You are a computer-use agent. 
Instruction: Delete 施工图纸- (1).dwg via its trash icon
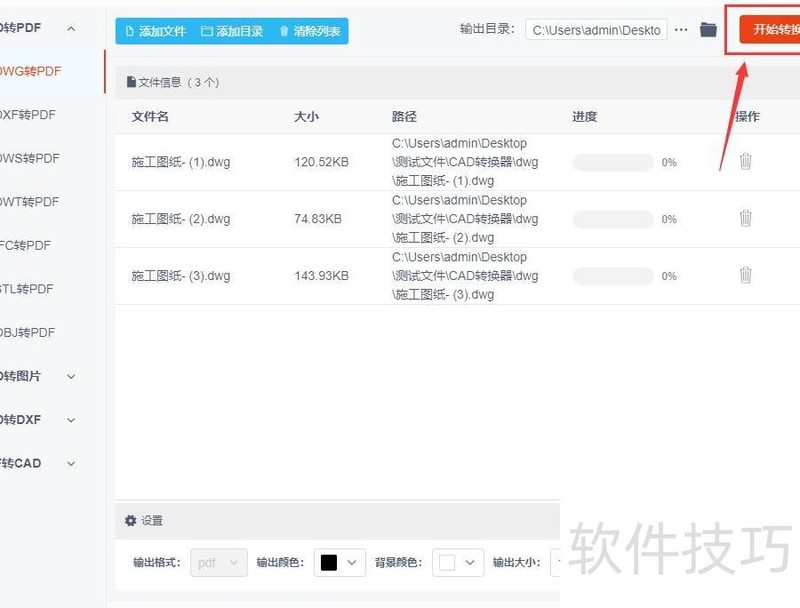click(745, 161)
